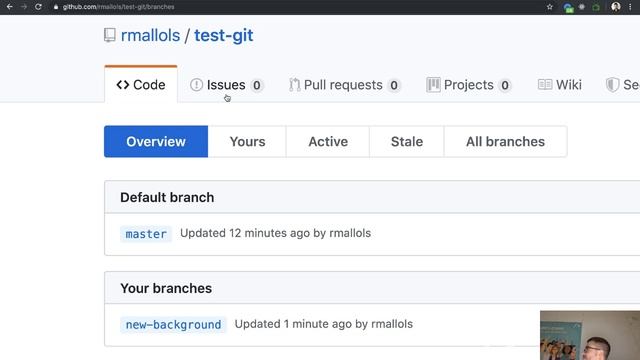Select the Overview branches filter

coord(156,142)
